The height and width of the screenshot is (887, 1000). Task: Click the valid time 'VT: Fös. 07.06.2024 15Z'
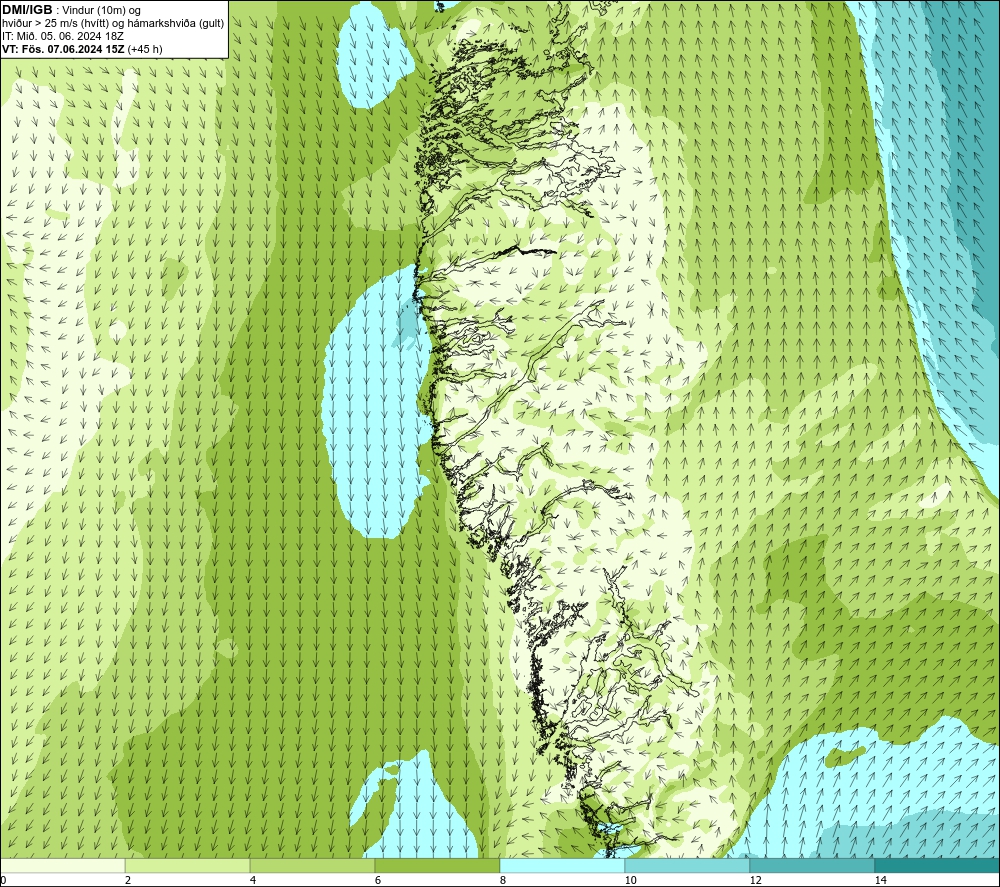64,49
